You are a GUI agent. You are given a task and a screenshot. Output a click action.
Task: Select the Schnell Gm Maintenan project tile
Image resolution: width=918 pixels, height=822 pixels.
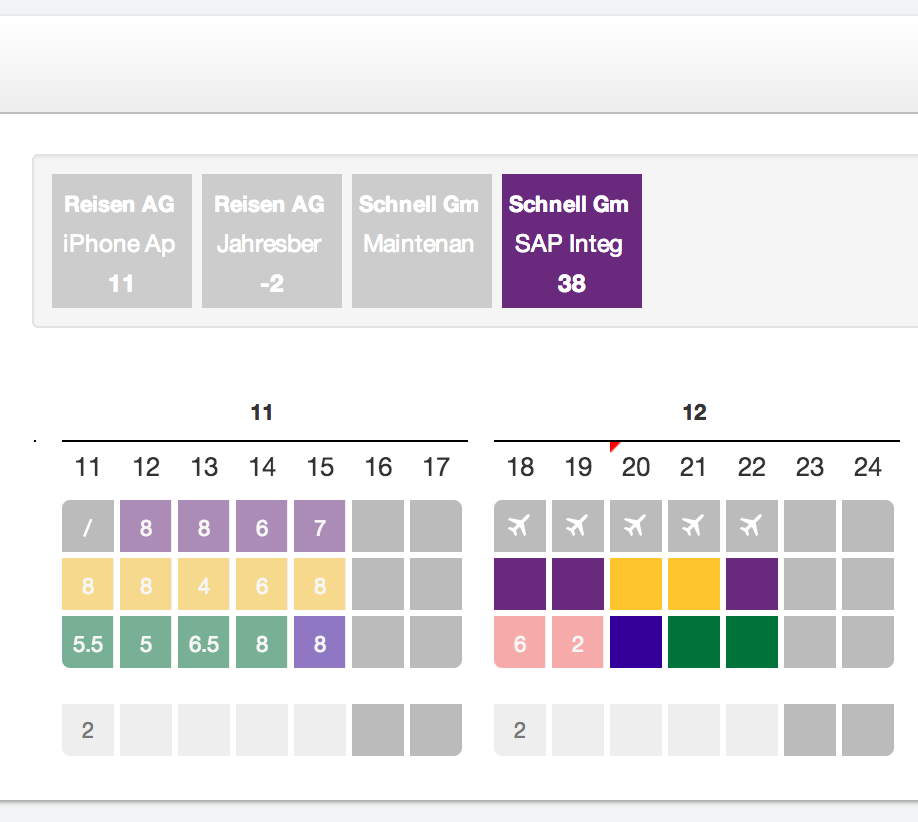(x=422, y=241)
